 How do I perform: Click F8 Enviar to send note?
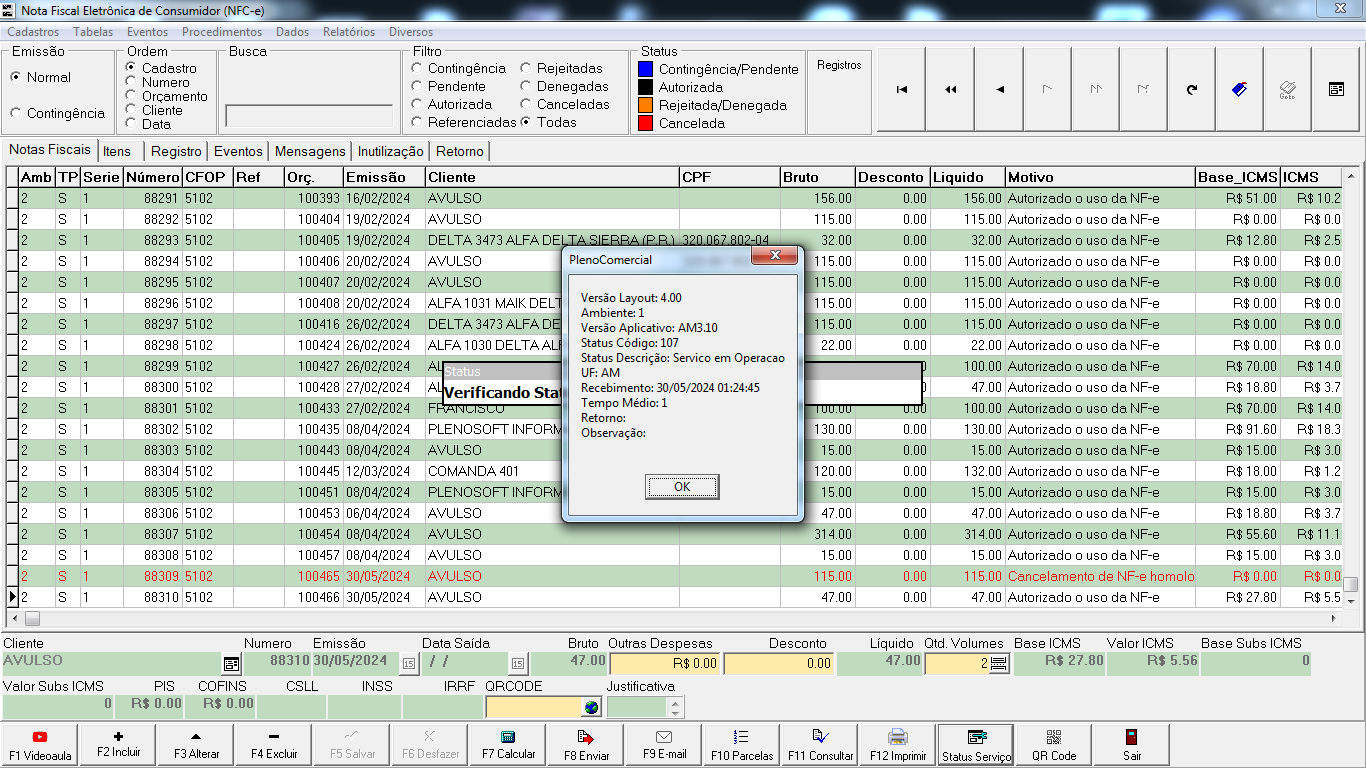586,745
